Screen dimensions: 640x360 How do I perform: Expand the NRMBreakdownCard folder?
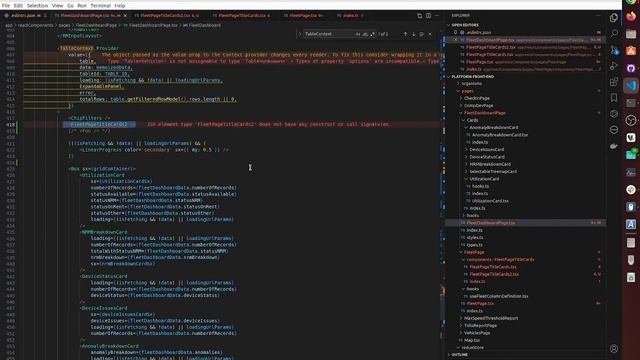click(490, 164)
